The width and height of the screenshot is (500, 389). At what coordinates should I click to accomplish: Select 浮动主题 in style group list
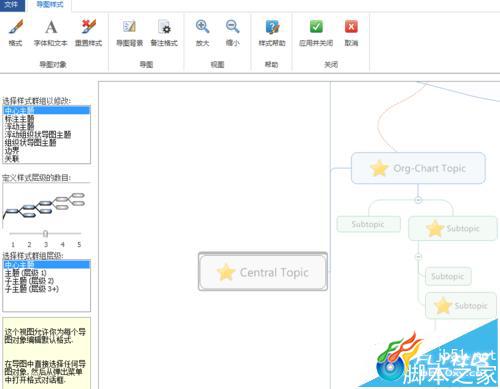pos(20,127)
